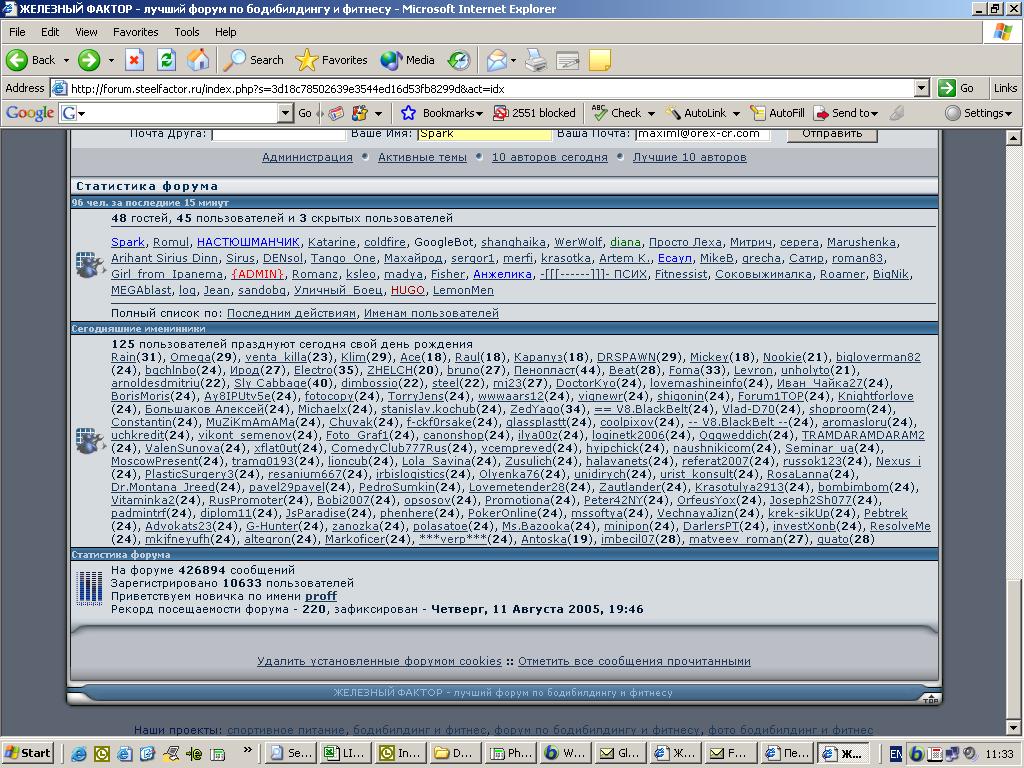Open the Favorites menu in menu bar

(x=135, y=32)
